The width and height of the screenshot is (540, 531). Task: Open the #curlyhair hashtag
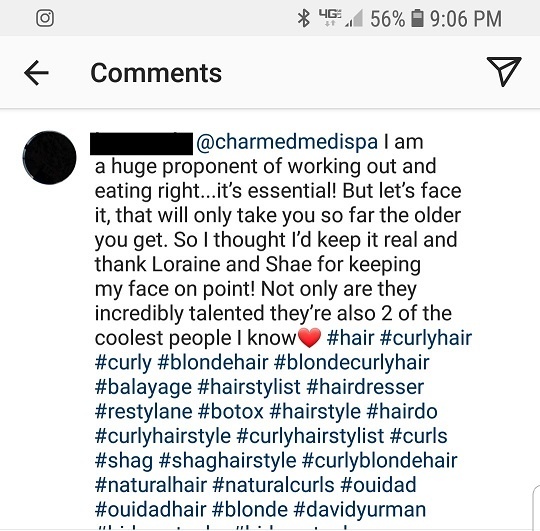[x=426, y=338]
